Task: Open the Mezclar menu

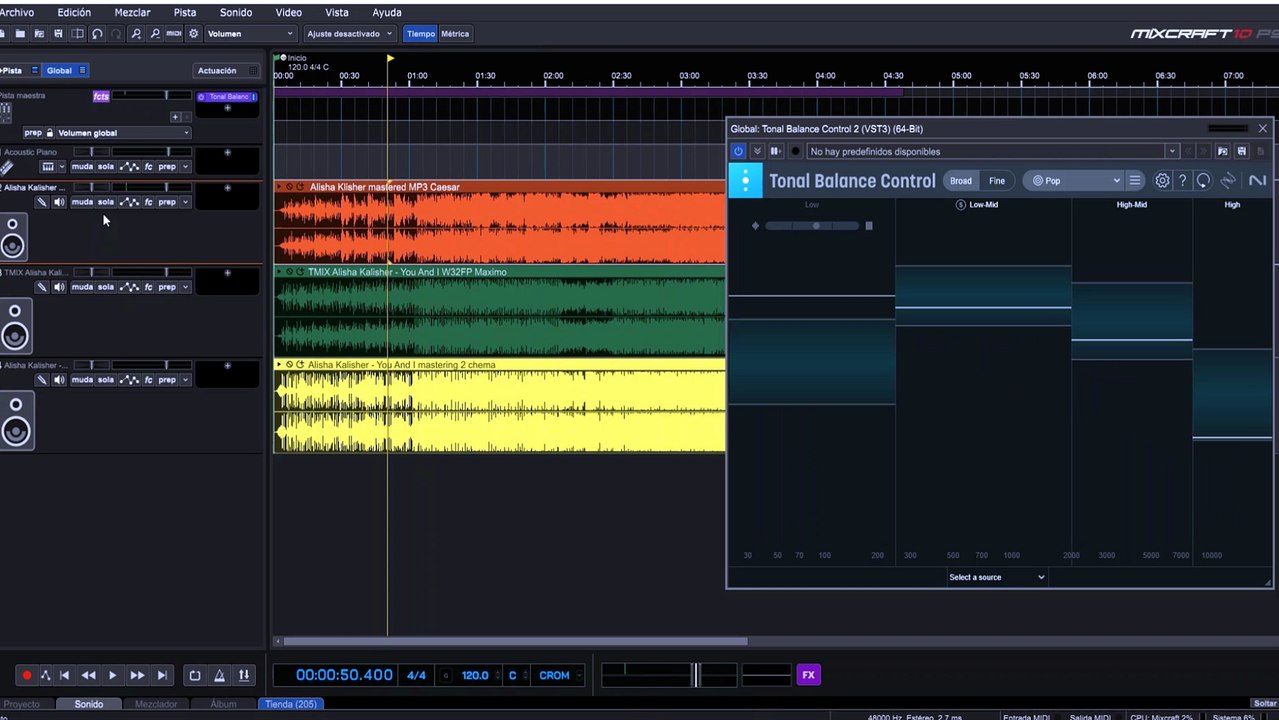Action: (132, 13)
